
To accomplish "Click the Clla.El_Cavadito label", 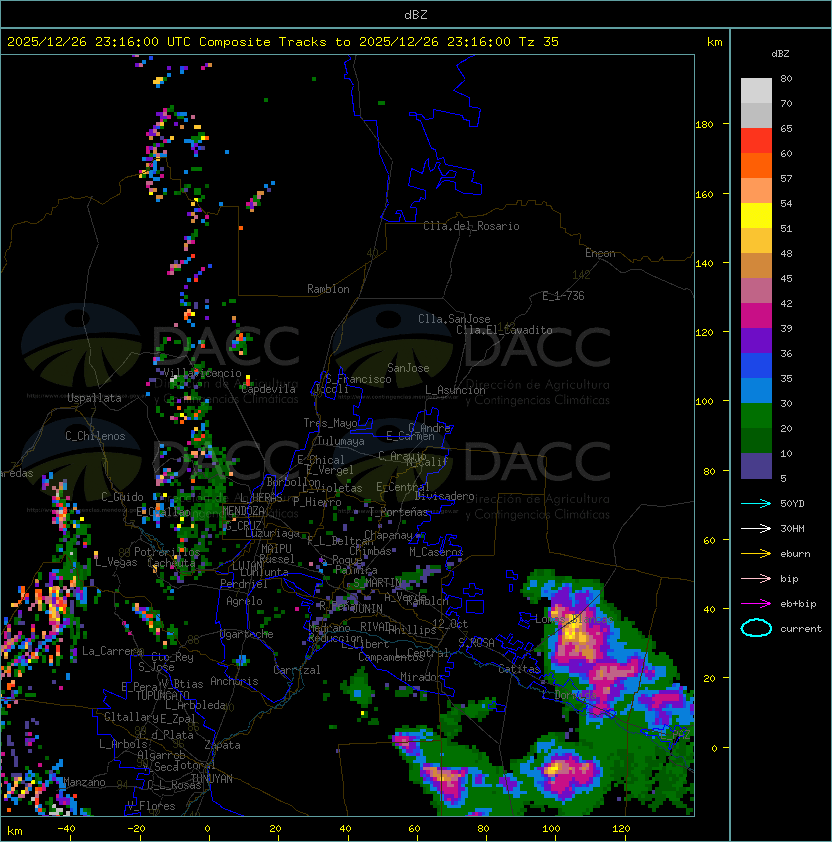I will tap(504, 330).
